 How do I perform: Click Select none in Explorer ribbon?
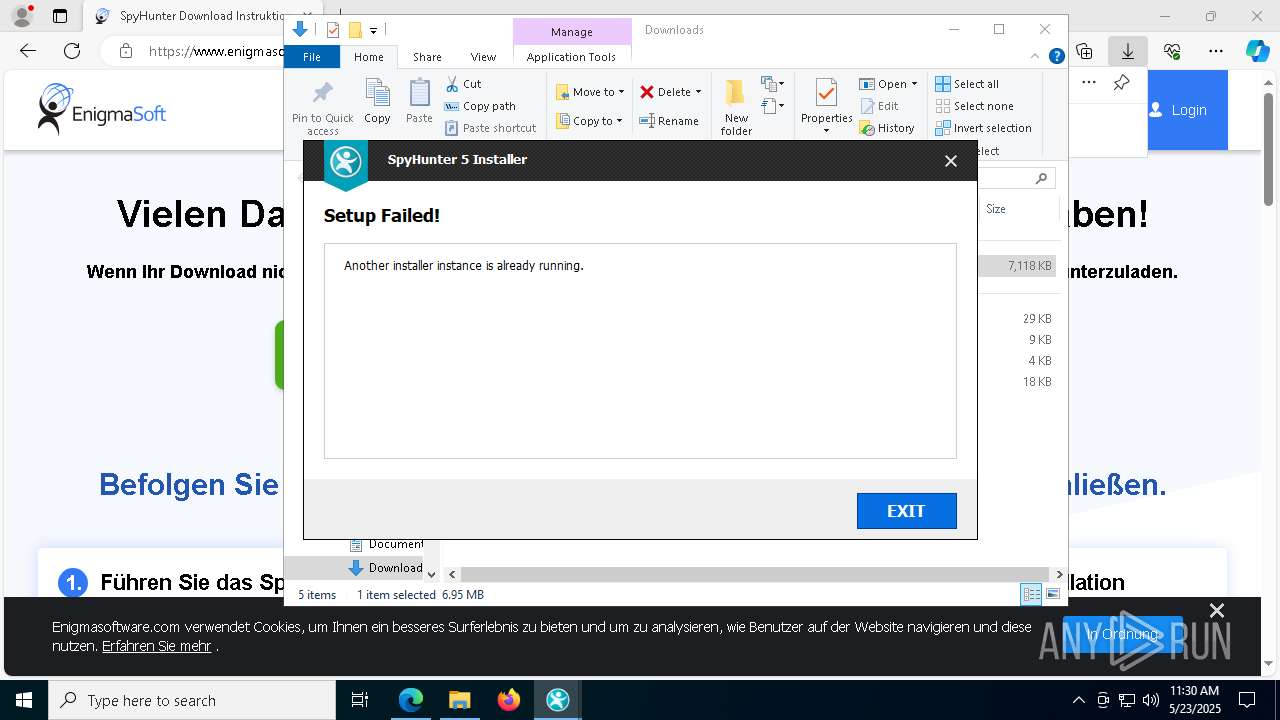click(974, 106)
